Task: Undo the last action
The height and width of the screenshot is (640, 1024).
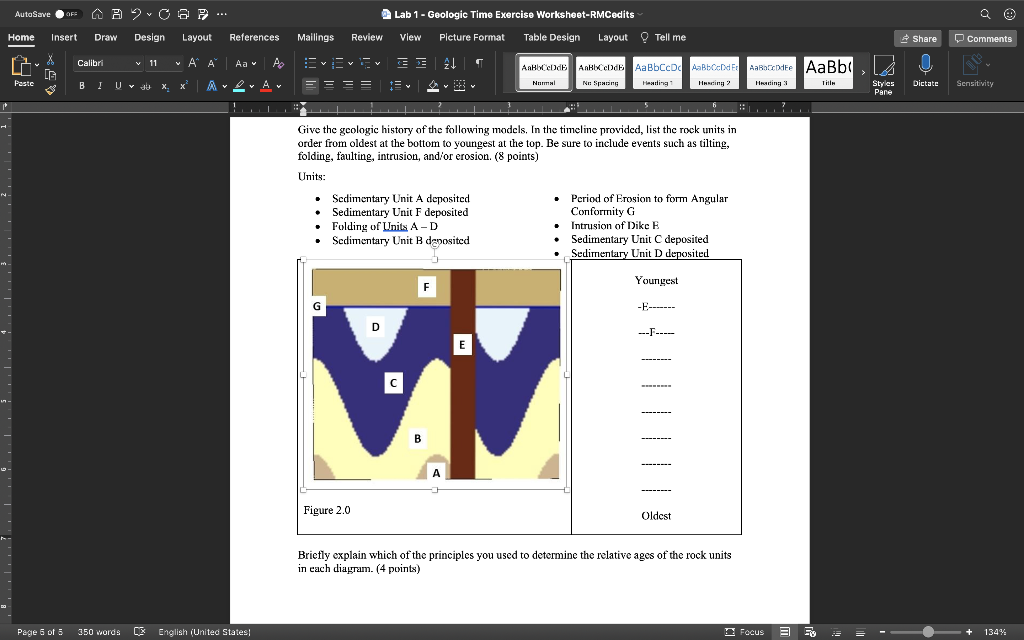Action: [135, 14]
